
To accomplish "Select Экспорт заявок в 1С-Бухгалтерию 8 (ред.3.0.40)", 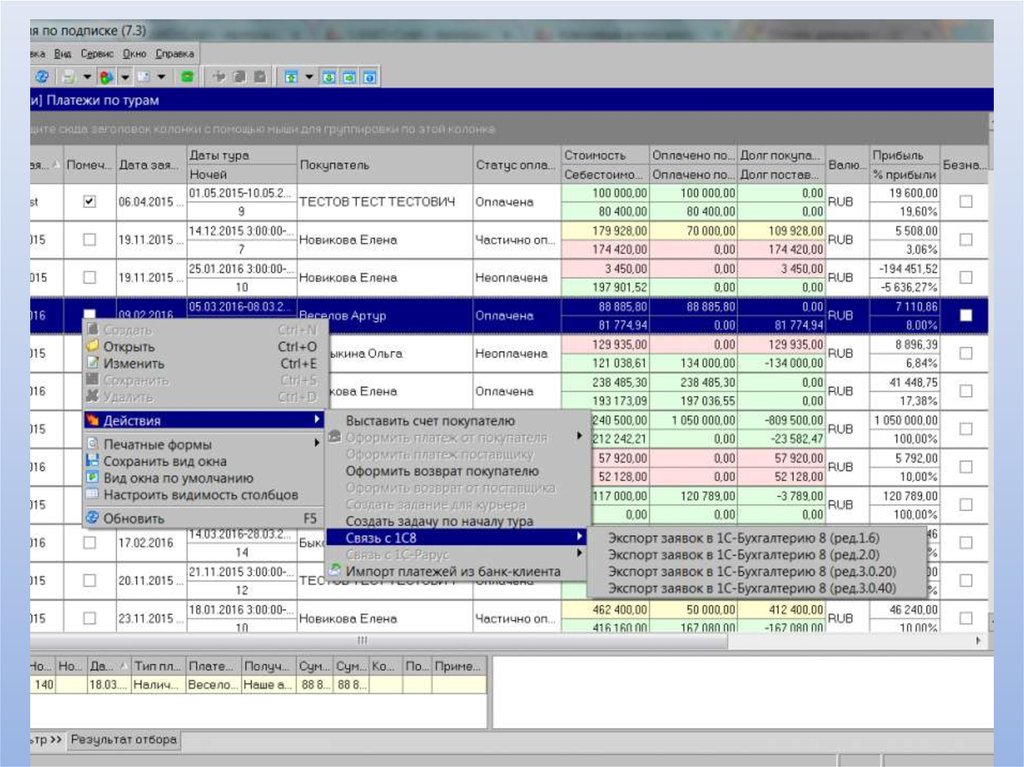I will click(x=756, y=588).
